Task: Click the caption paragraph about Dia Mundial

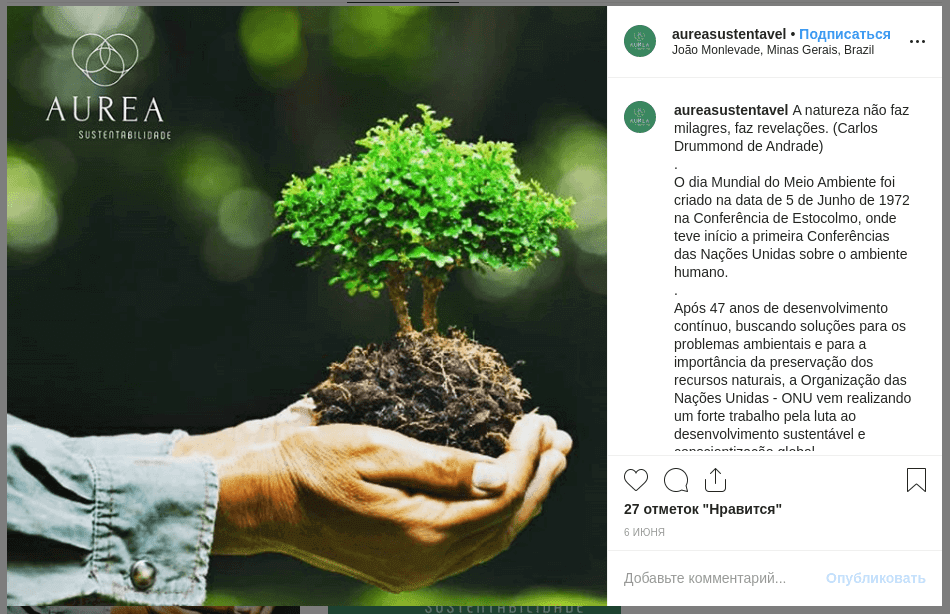Action: click(x=791, y=227)
